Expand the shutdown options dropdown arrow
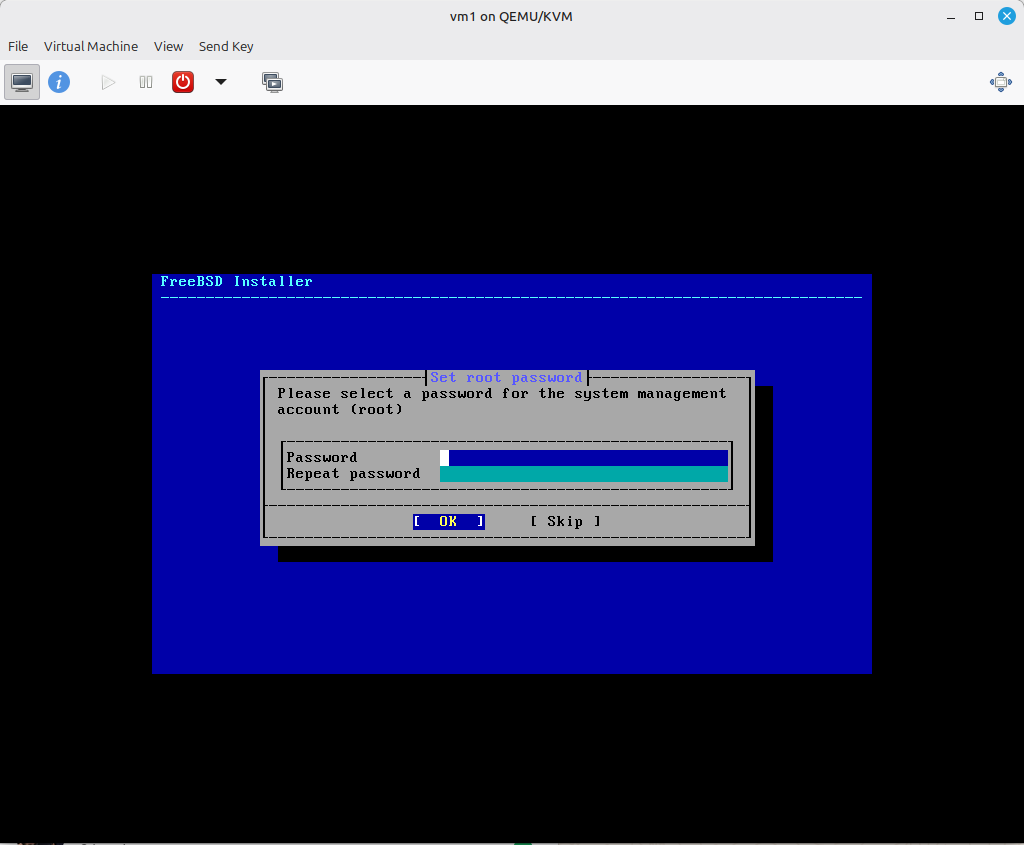 click(221, 82)
